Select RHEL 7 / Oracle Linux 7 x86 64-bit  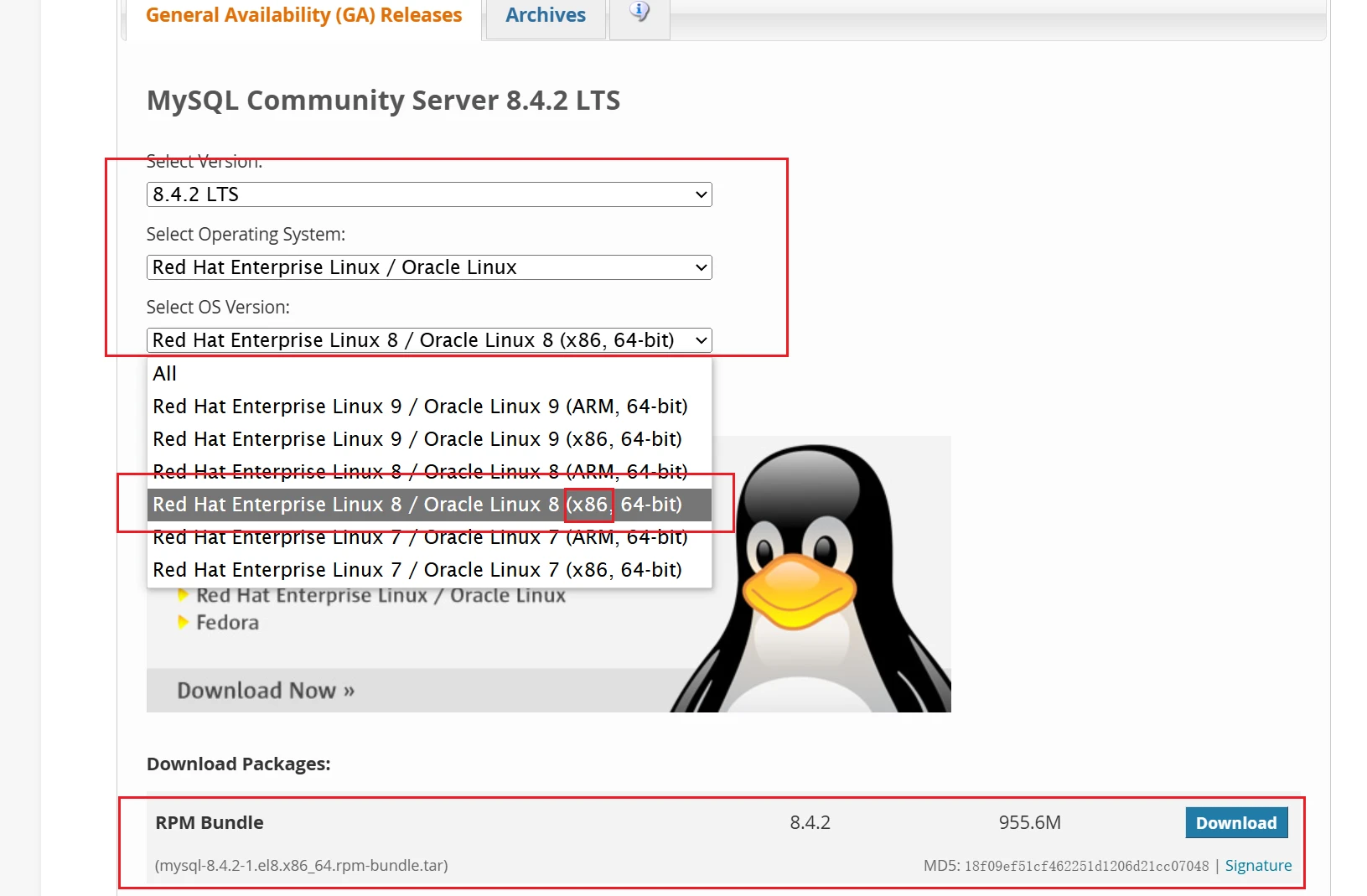click(417, 570)
